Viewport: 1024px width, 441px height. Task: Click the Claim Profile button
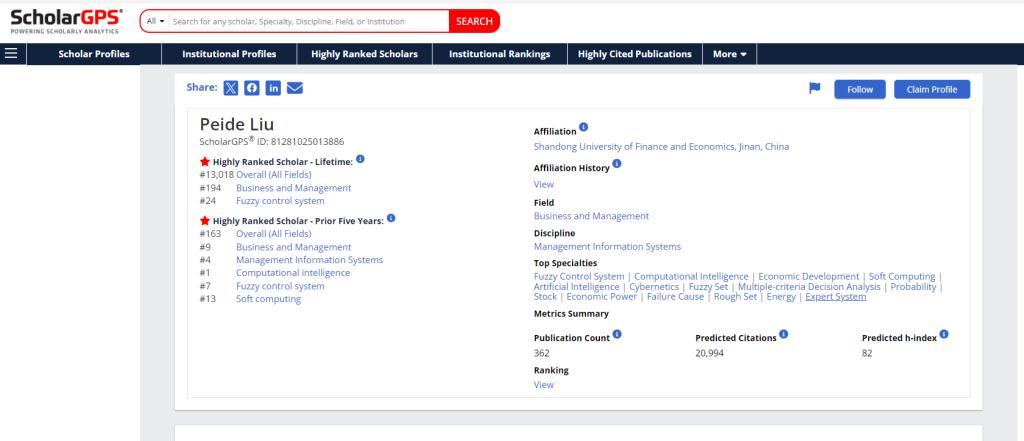(x=931, y=89)
